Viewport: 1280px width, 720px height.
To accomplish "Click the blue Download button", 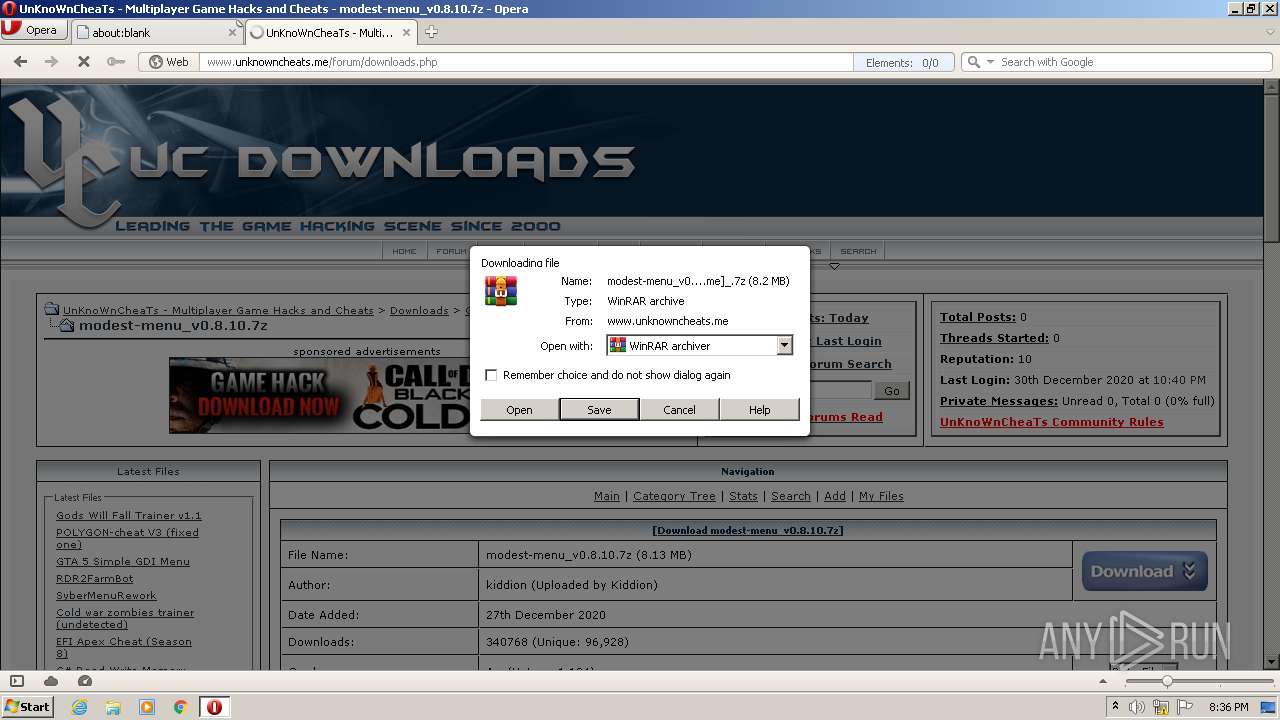I will [1145, 572].
